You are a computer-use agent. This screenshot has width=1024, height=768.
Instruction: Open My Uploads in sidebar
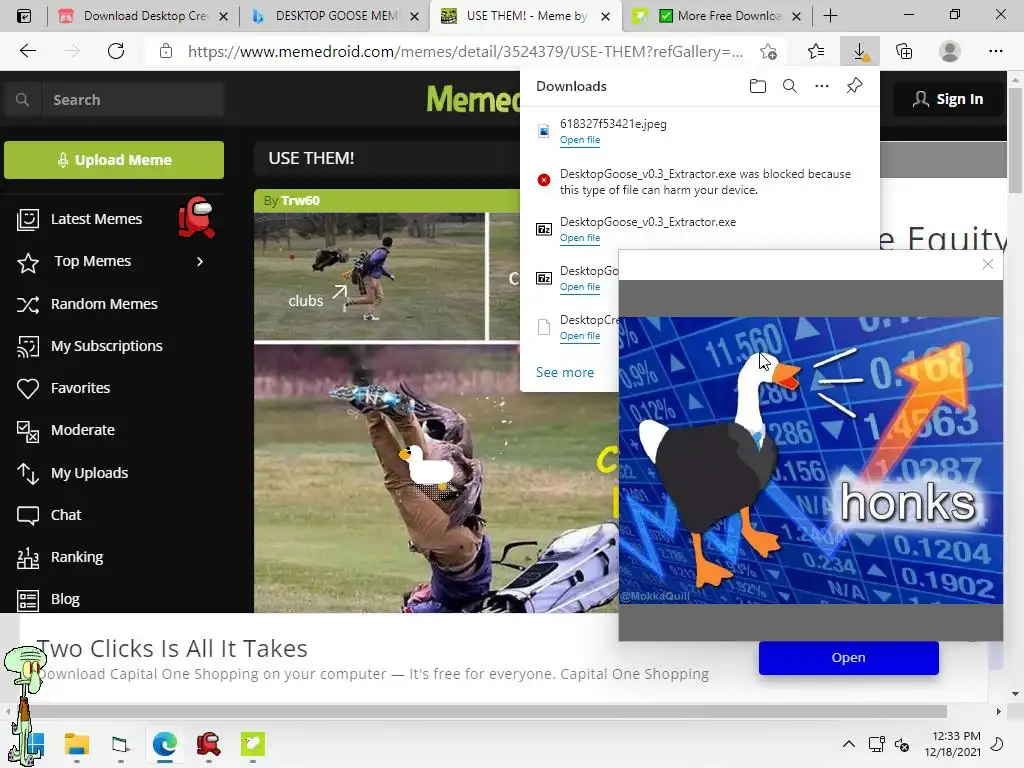coord(89,473)
